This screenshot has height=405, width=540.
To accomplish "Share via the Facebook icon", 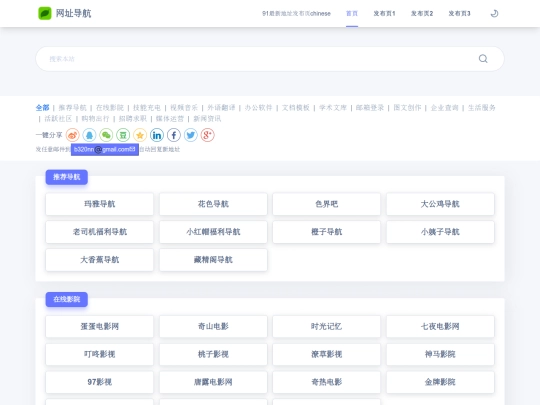I will (174, 135).
